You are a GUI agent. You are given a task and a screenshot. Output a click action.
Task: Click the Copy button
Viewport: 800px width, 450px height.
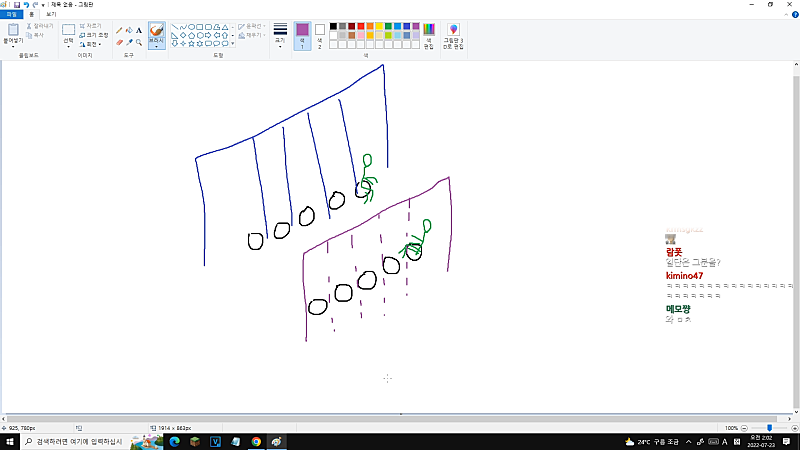(35, 35)
